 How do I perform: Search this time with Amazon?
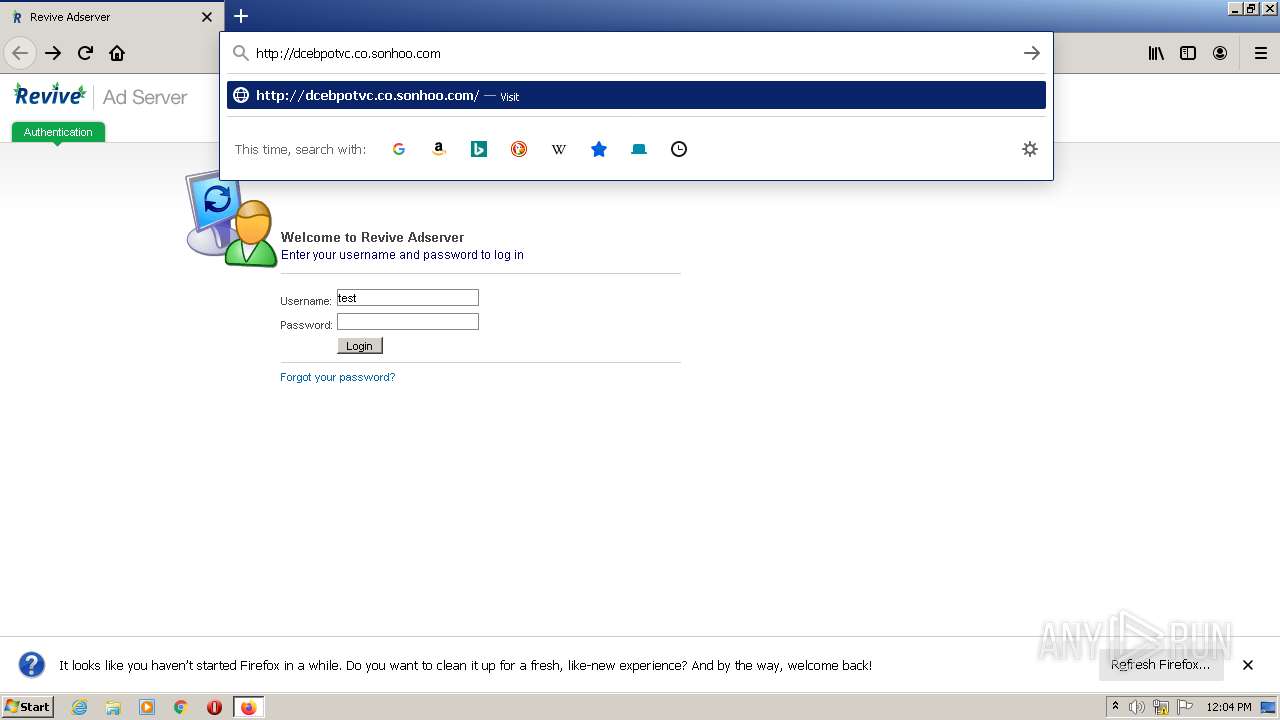(438, 149)
